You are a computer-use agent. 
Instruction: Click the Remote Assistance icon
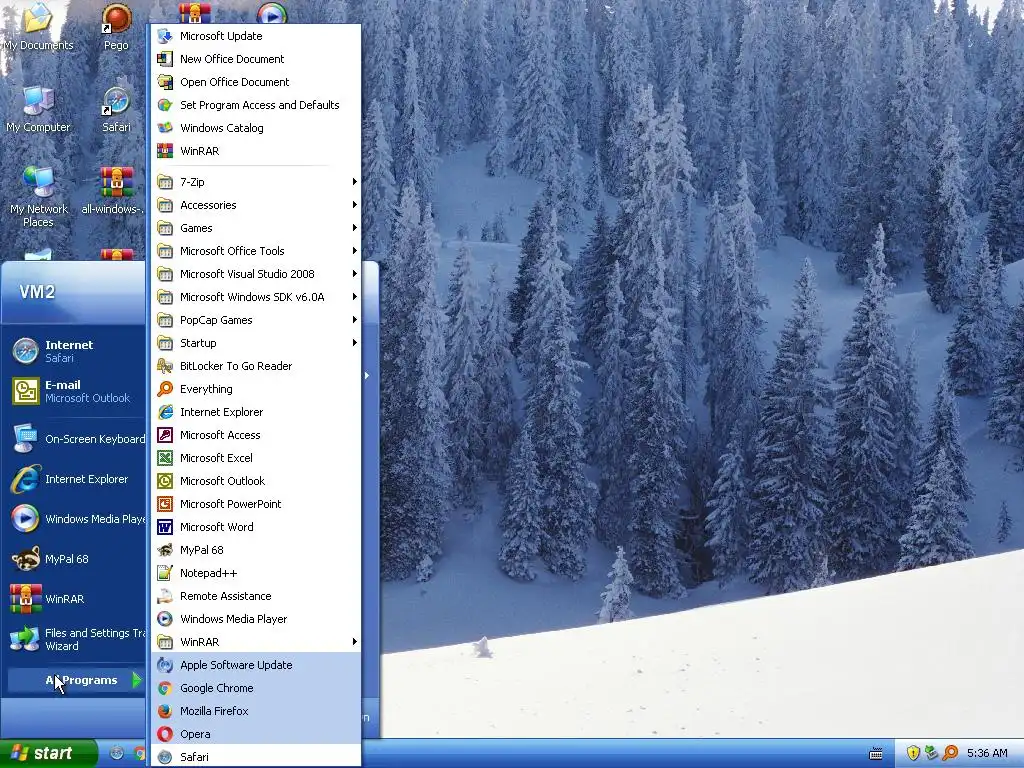(165, 596)
